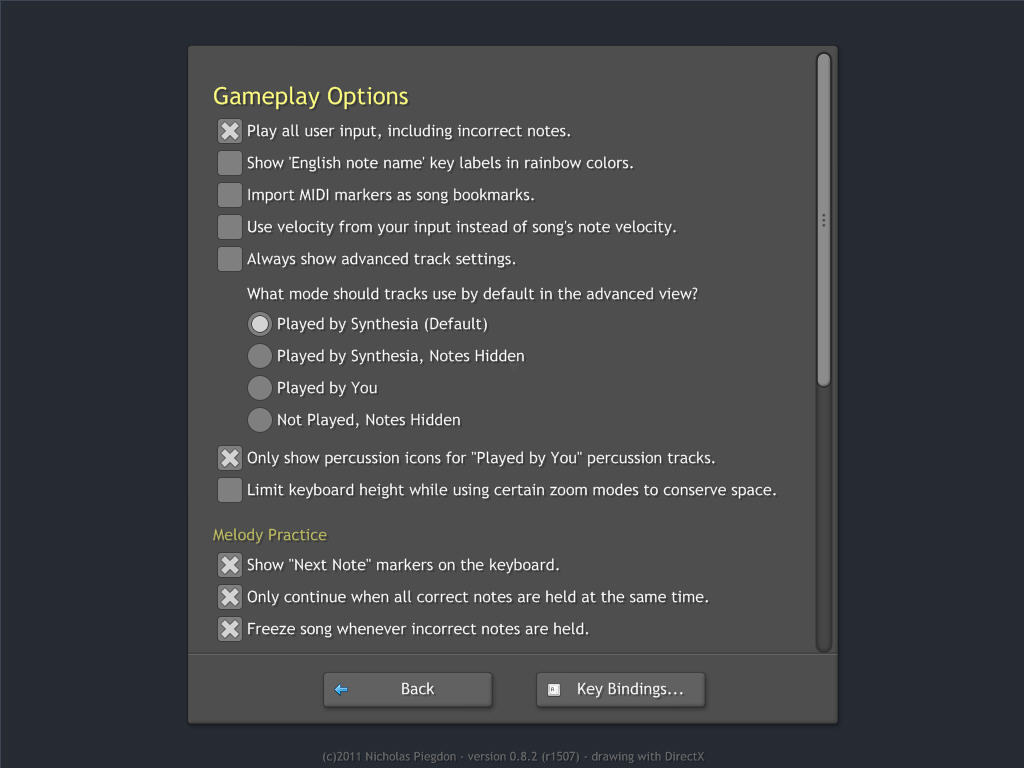Pick 'Not Played, Notes Hidden' option
This screenshot has width=1024, height=768.
click(x=260, y=420)
